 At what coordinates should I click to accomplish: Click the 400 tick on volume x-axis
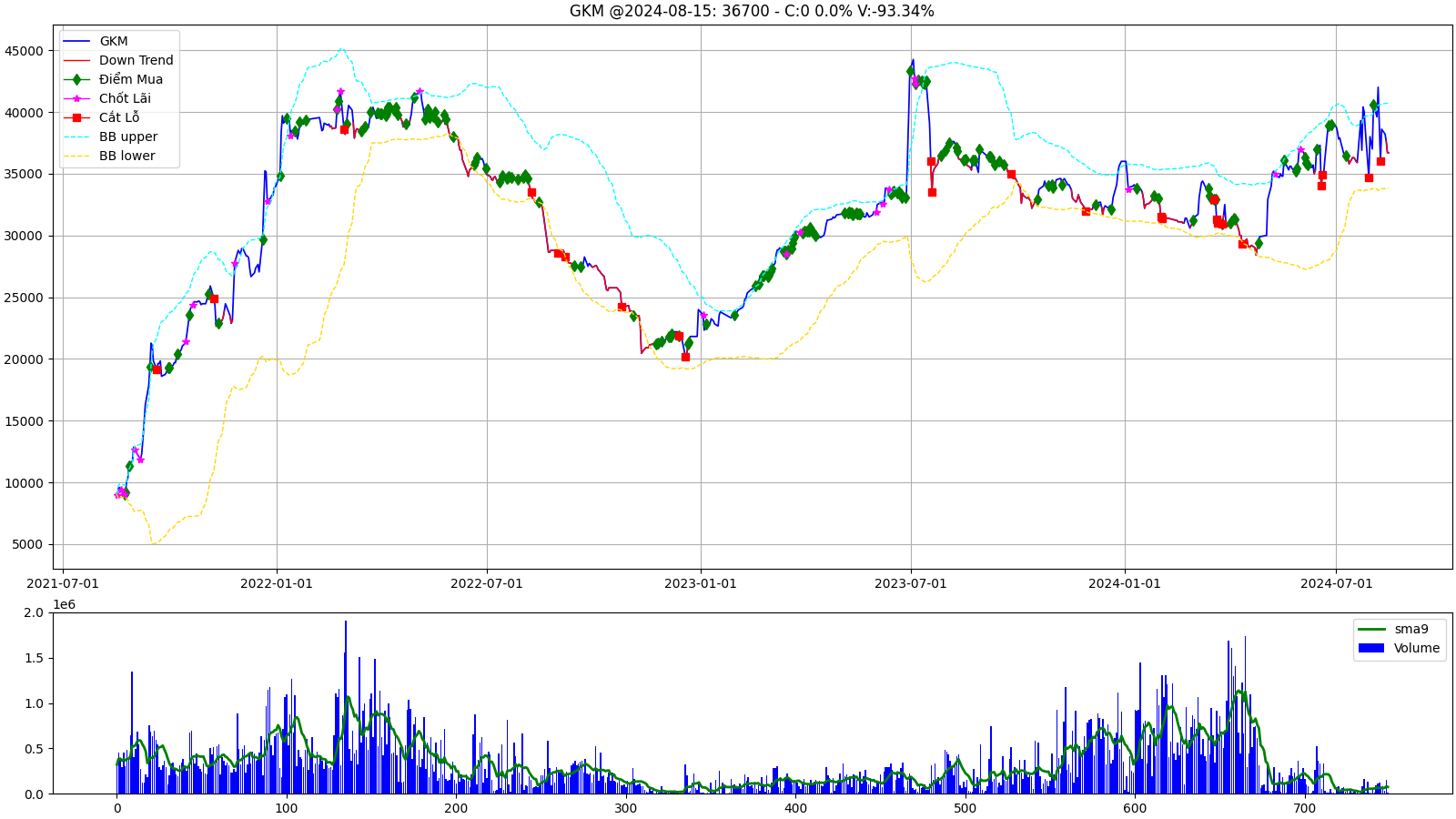click(x=795, y=808)
